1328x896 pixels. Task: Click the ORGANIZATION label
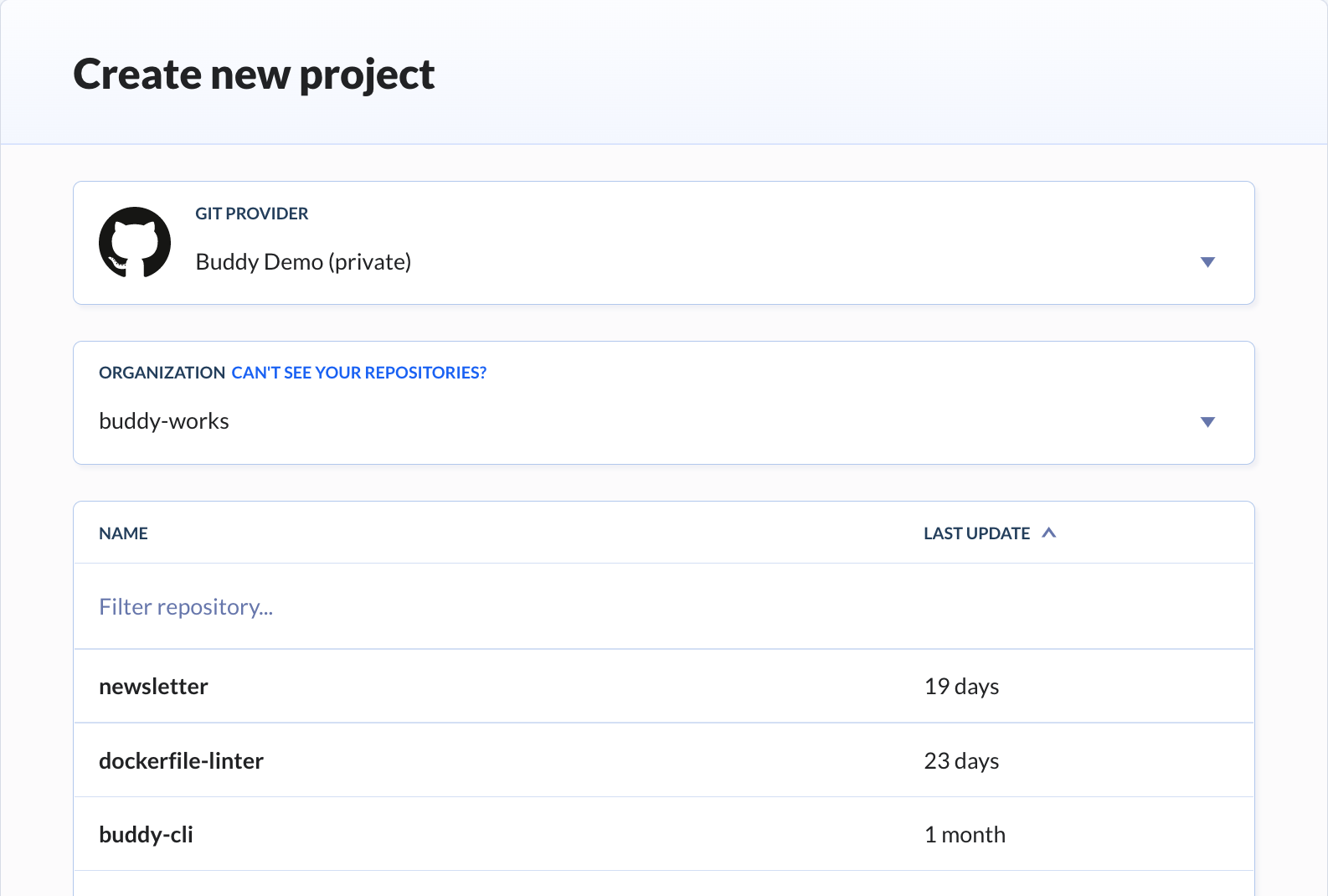(x=162, y=373)
